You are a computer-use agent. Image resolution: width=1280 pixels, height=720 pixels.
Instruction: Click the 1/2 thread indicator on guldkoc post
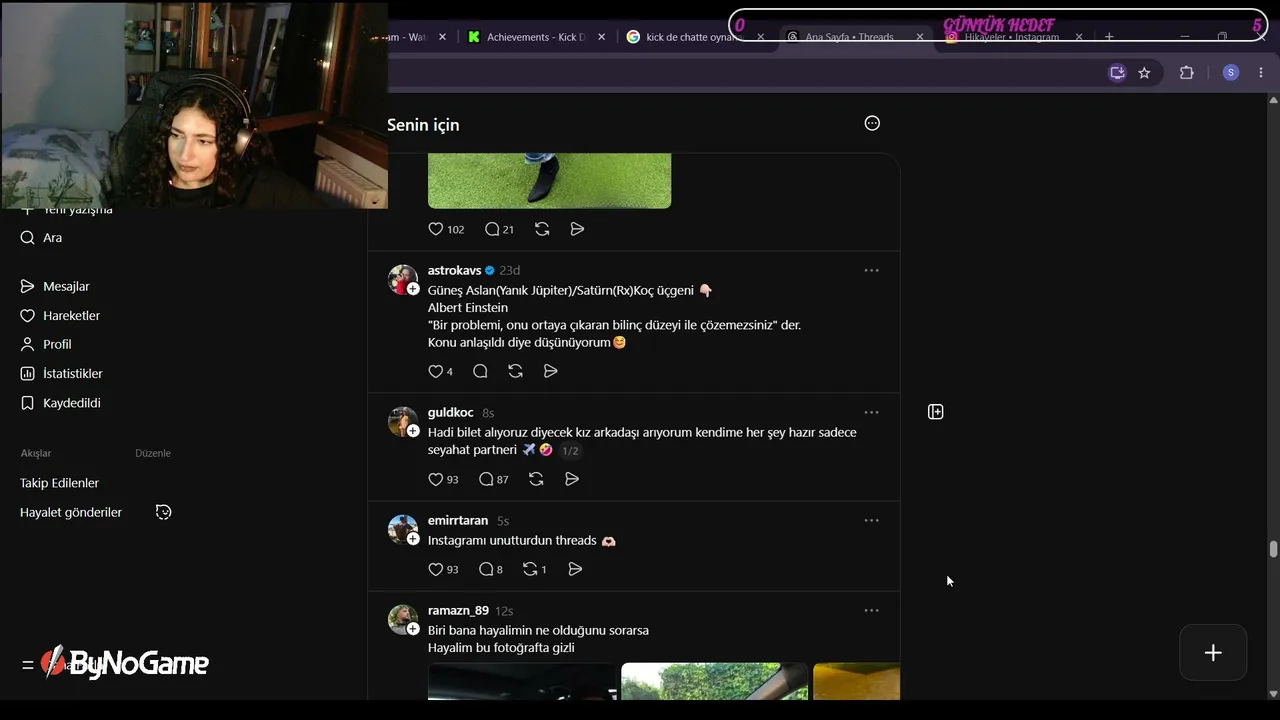click(570, 451)
